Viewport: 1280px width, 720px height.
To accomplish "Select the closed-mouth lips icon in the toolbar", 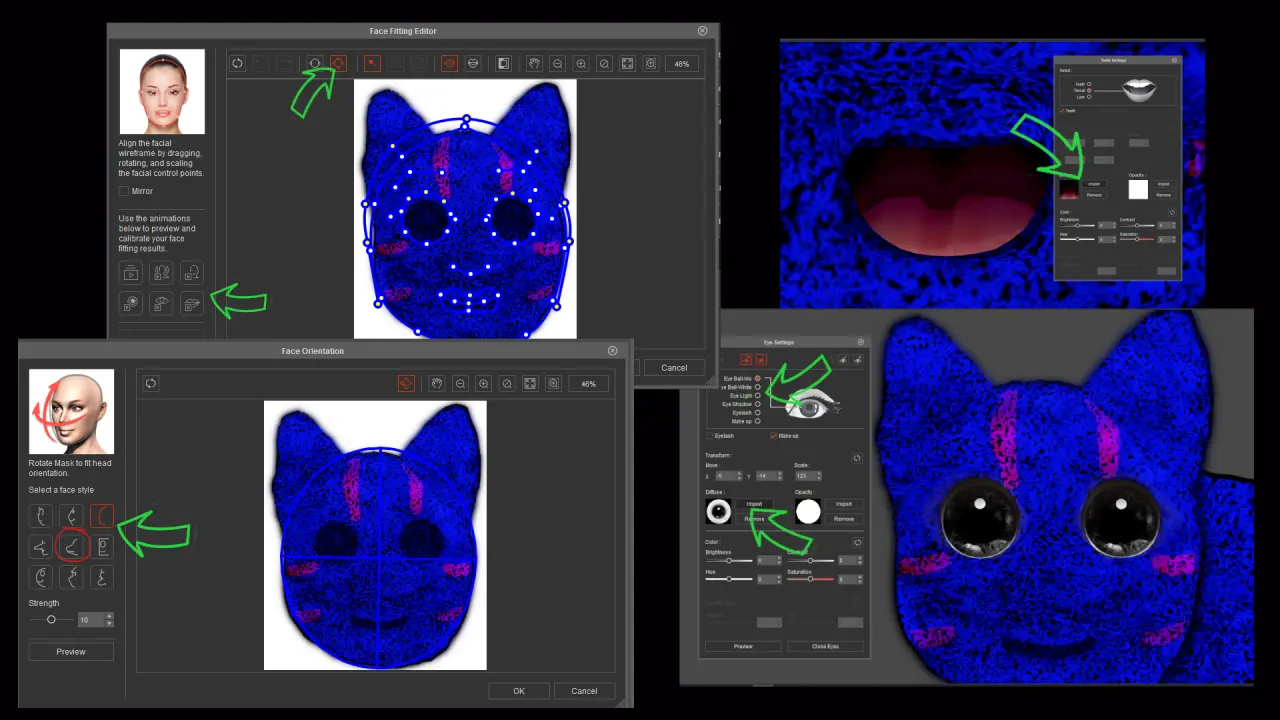I will (450, 63).
